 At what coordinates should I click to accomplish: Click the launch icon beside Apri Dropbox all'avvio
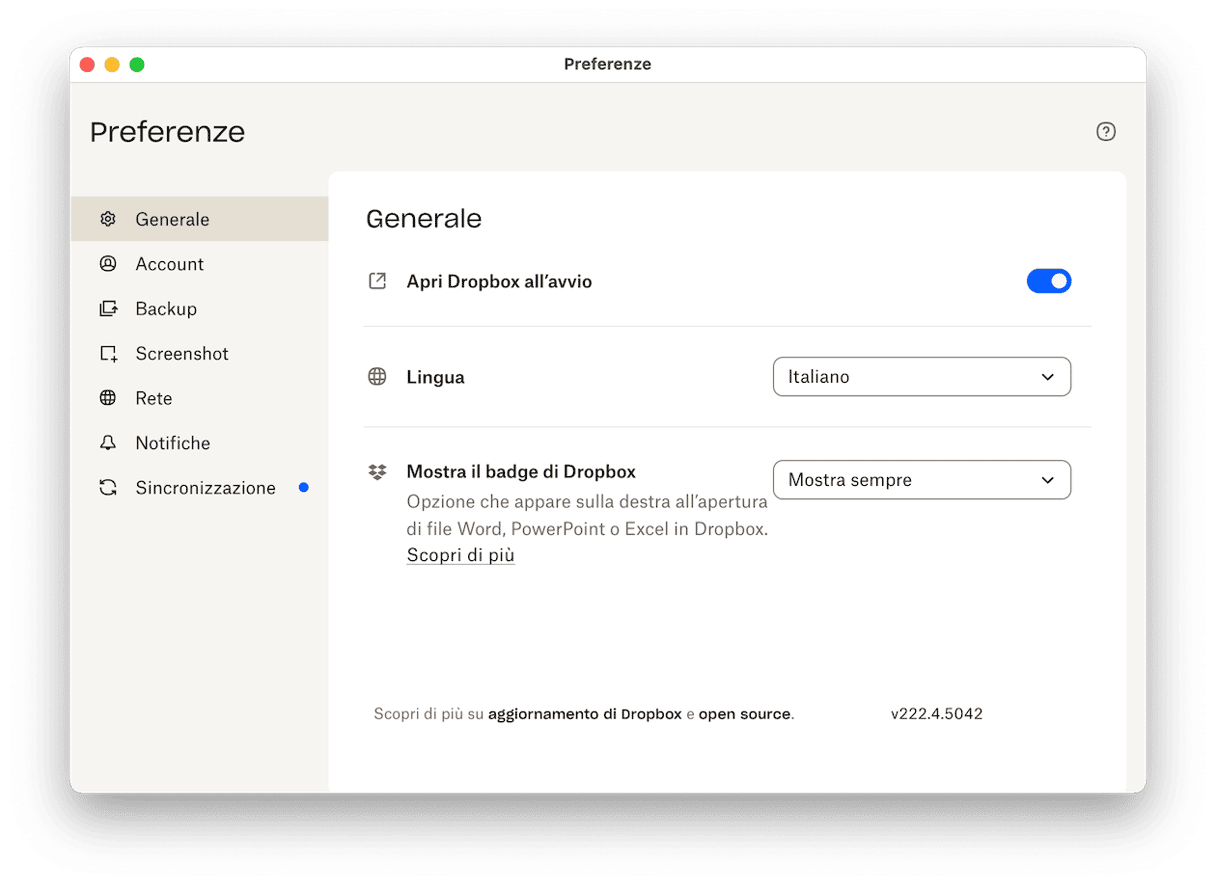(377, 281)
